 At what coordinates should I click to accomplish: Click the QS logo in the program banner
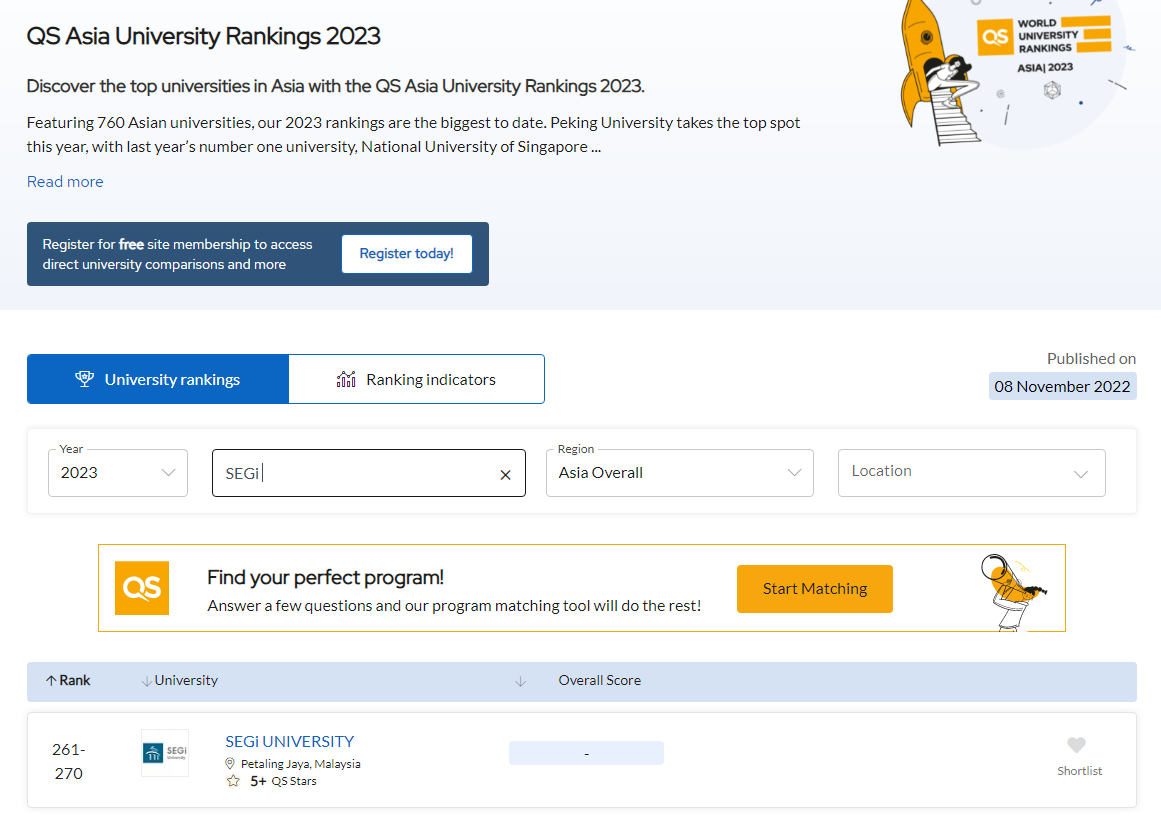[142, 588]
